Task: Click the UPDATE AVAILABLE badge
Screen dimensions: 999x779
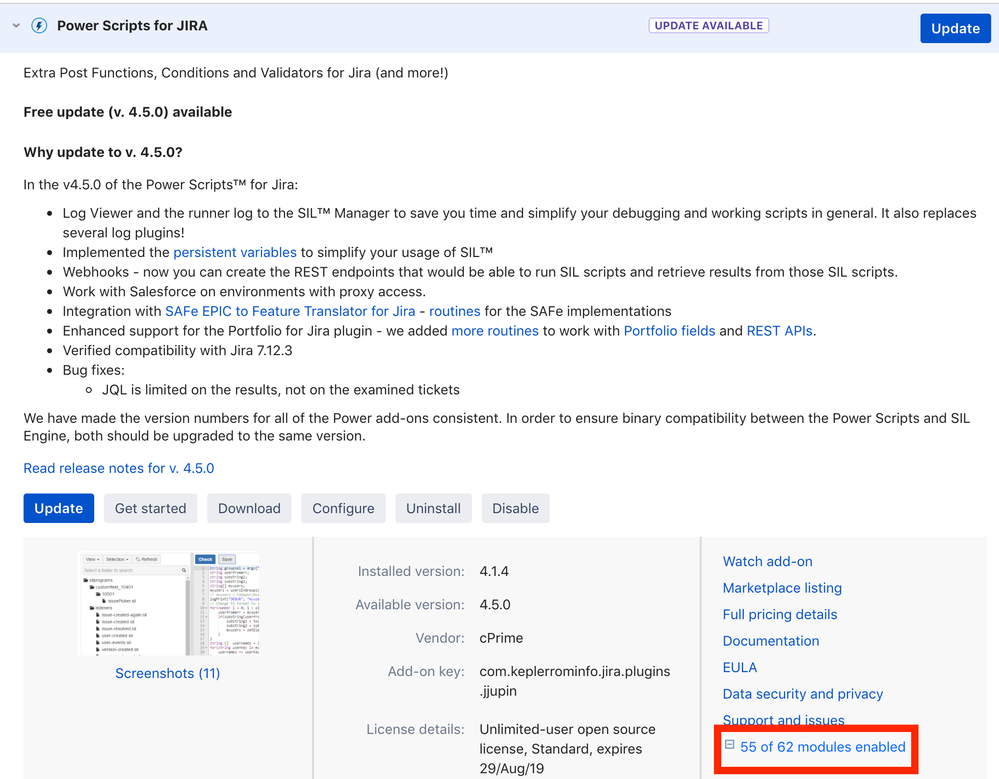Action: click(708, 25)
